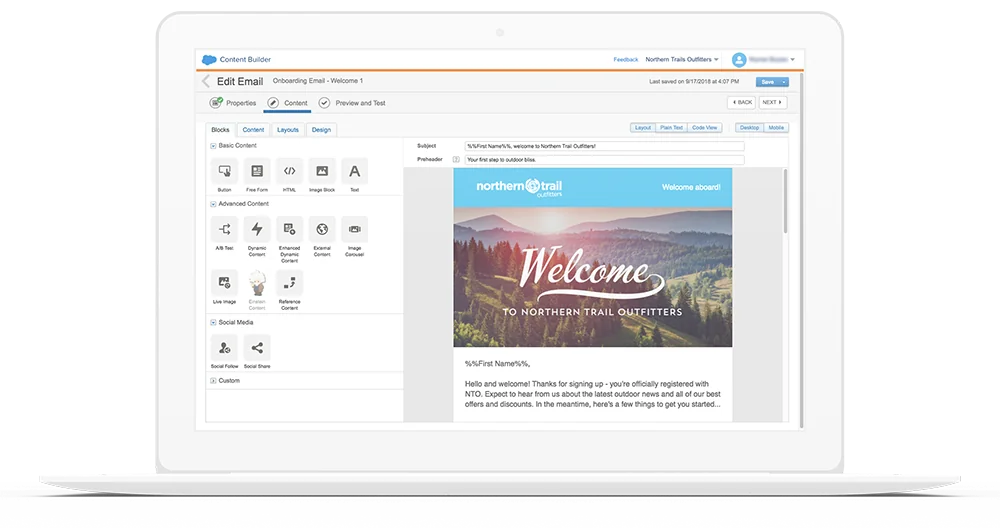The image size is (1000, 528).
Task: Switch to Layout view
Action: coord(643,128)
